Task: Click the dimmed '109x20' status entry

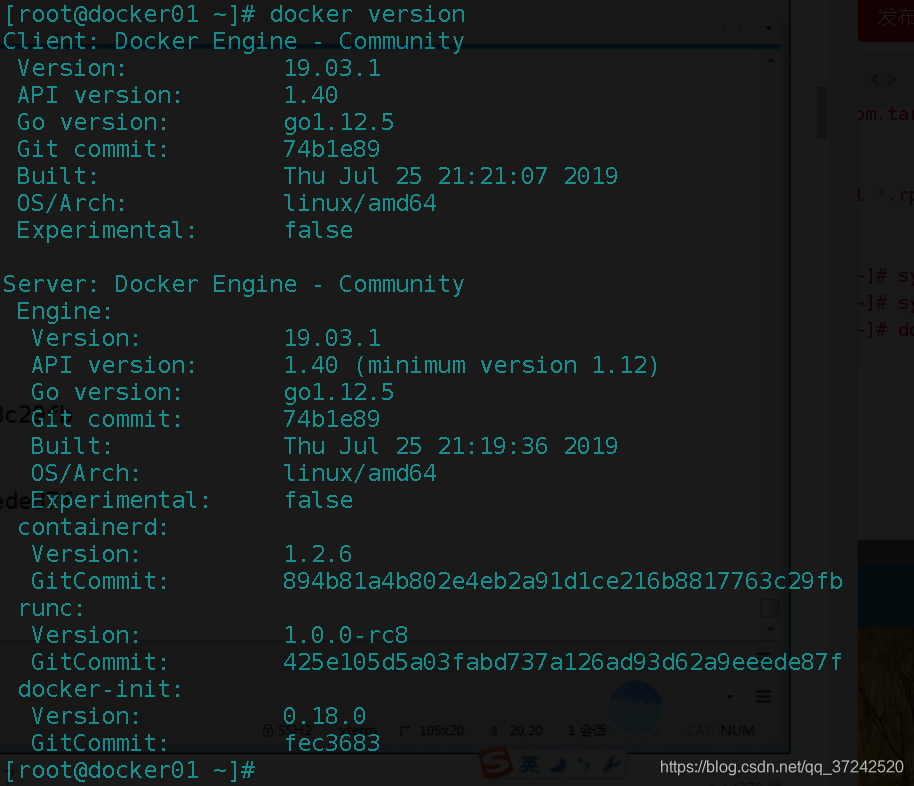Action: pyautogui.click(x=441, y=731)
